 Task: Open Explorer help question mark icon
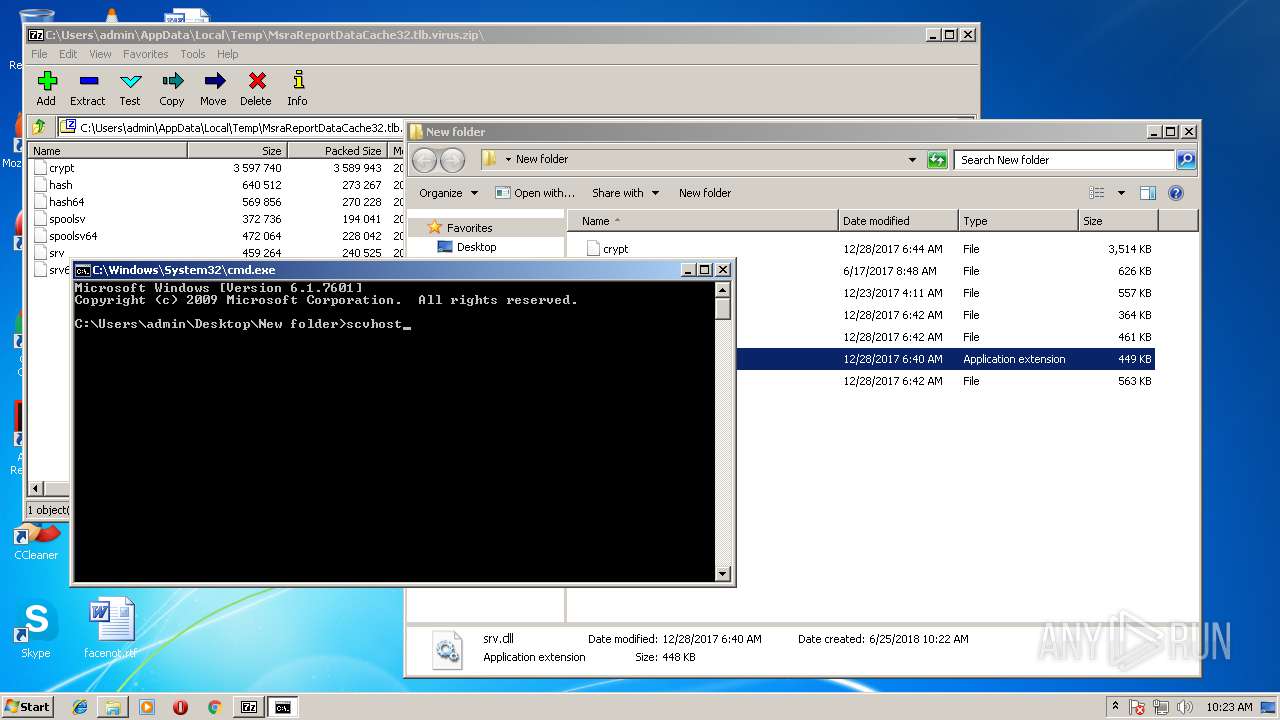(x=1176, y=193)
